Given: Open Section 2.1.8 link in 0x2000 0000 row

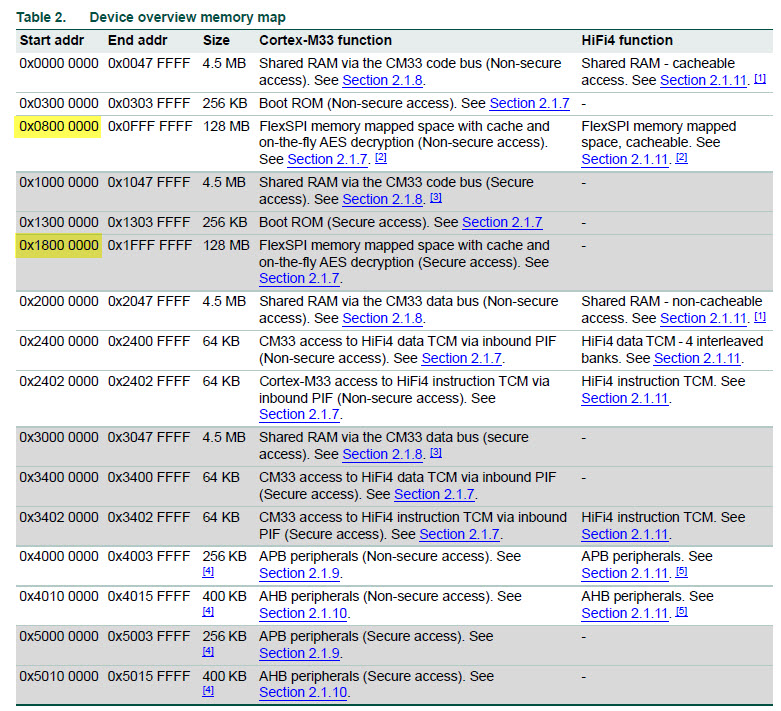Looking at the screenshot, I should pos(383,318).
